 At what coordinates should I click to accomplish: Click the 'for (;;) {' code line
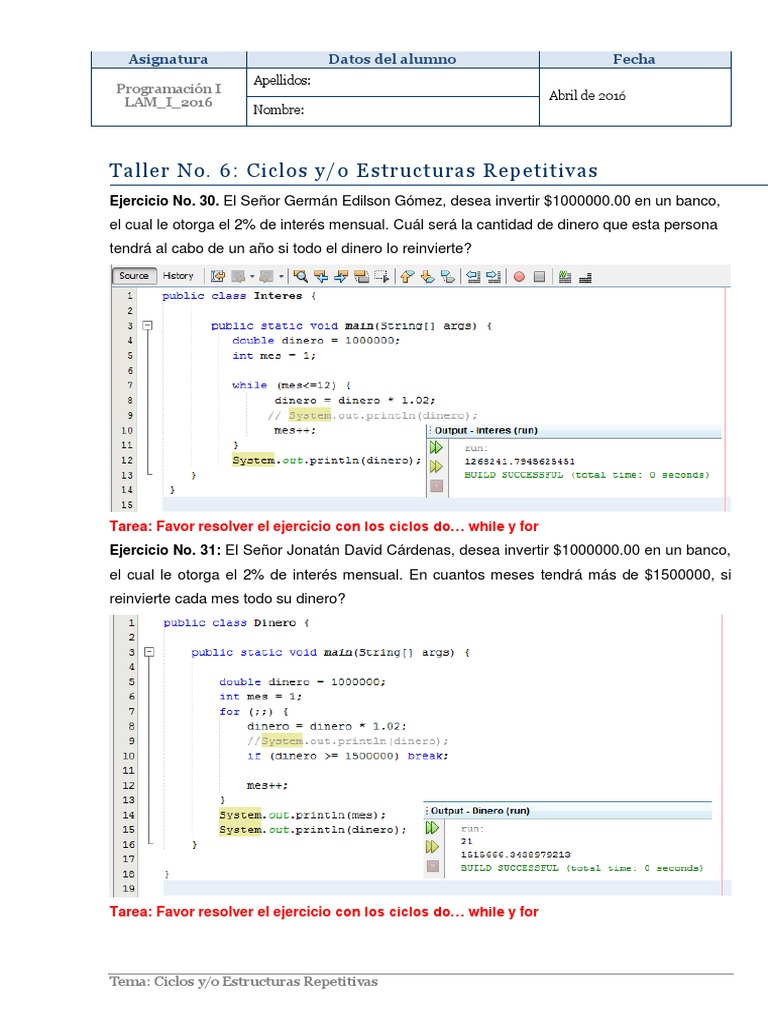(x=253, y=712)
